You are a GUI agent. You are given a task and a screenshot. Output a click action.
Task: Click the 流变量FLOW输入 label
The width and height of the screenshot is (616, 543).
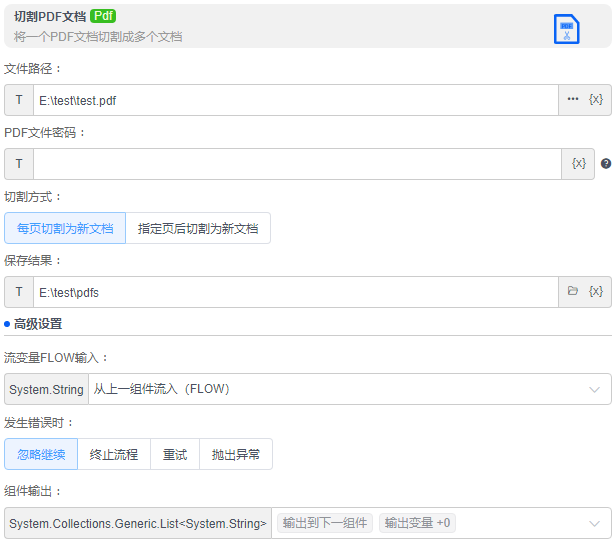(x=55, y=358)
